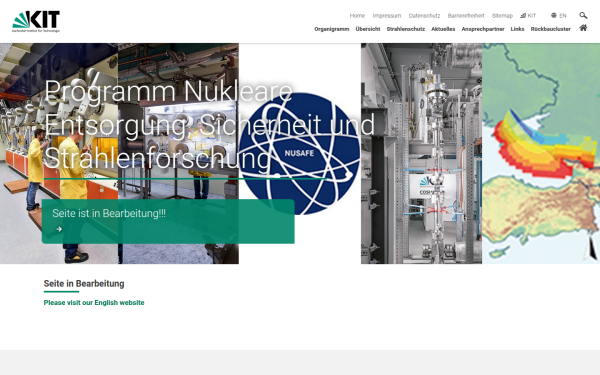Open the Datenschutz link
Screen dimensions: 600x375
pos(424,16)
